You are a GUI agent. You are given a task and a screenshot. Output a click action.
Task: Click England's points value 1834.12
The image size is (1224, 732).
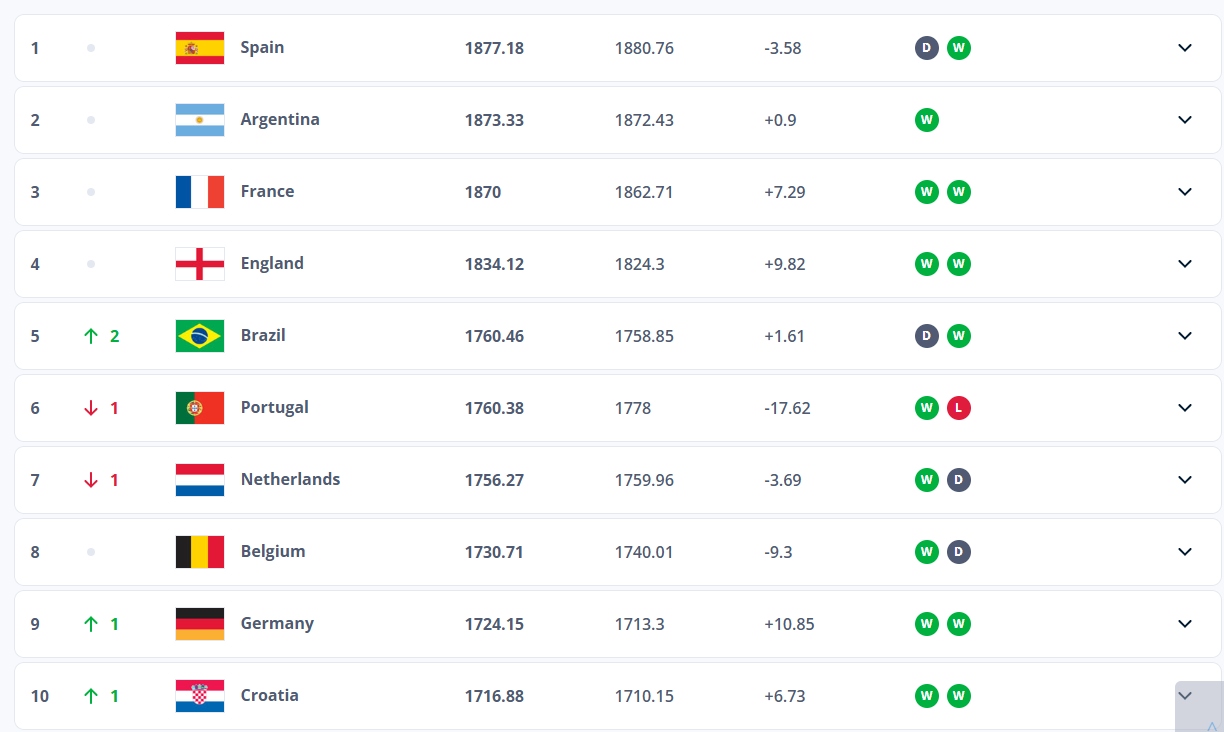[494, 263]
